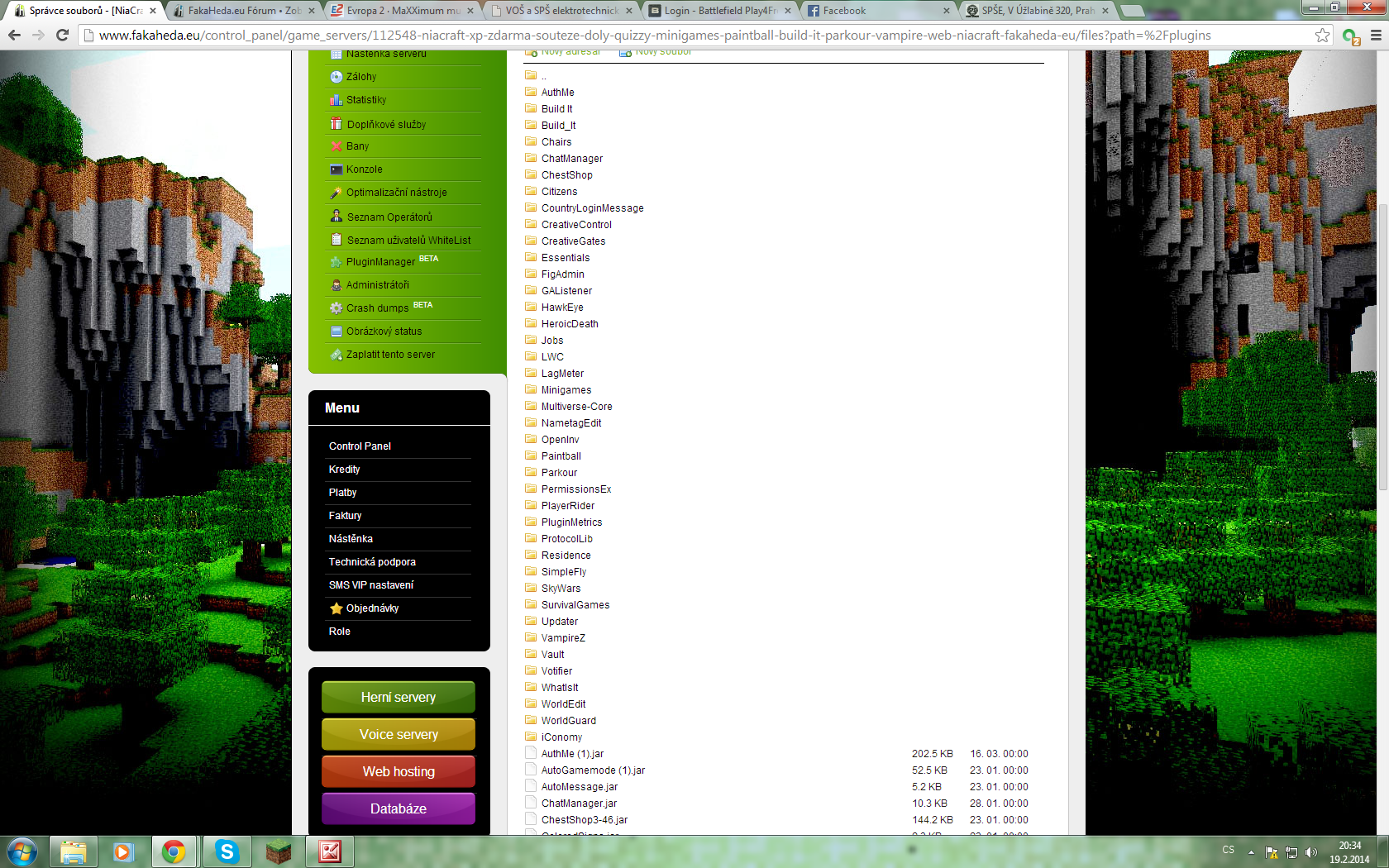The image size is (1389, 868).
Task: Create a folder with Nový adresář icon
Action: point(530,50)
